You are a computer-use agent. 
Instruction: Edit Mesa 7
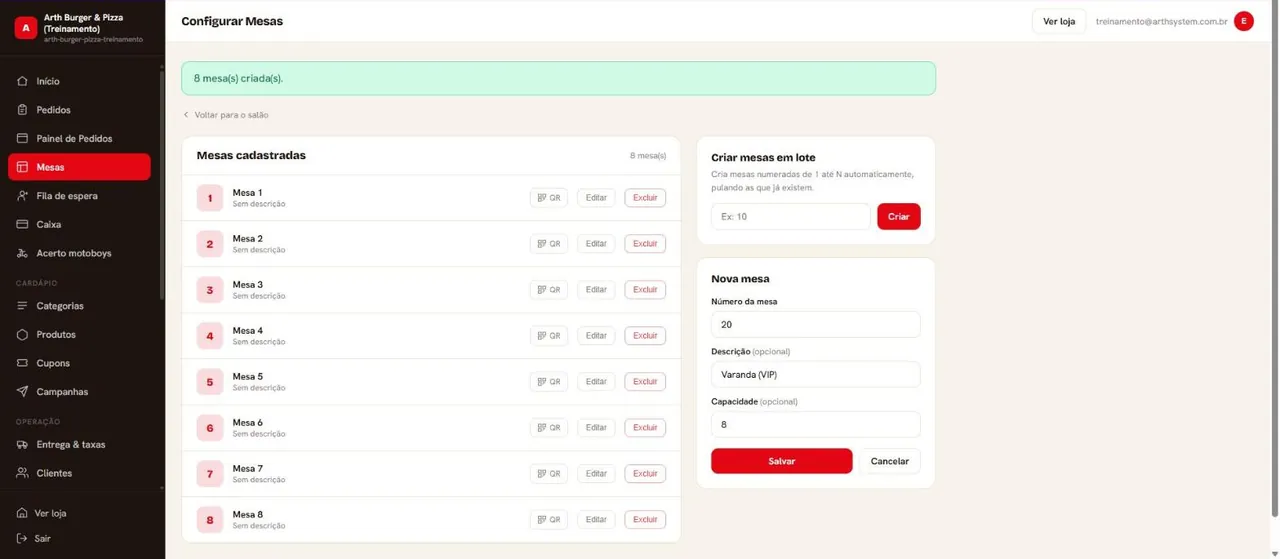(596, 474)
